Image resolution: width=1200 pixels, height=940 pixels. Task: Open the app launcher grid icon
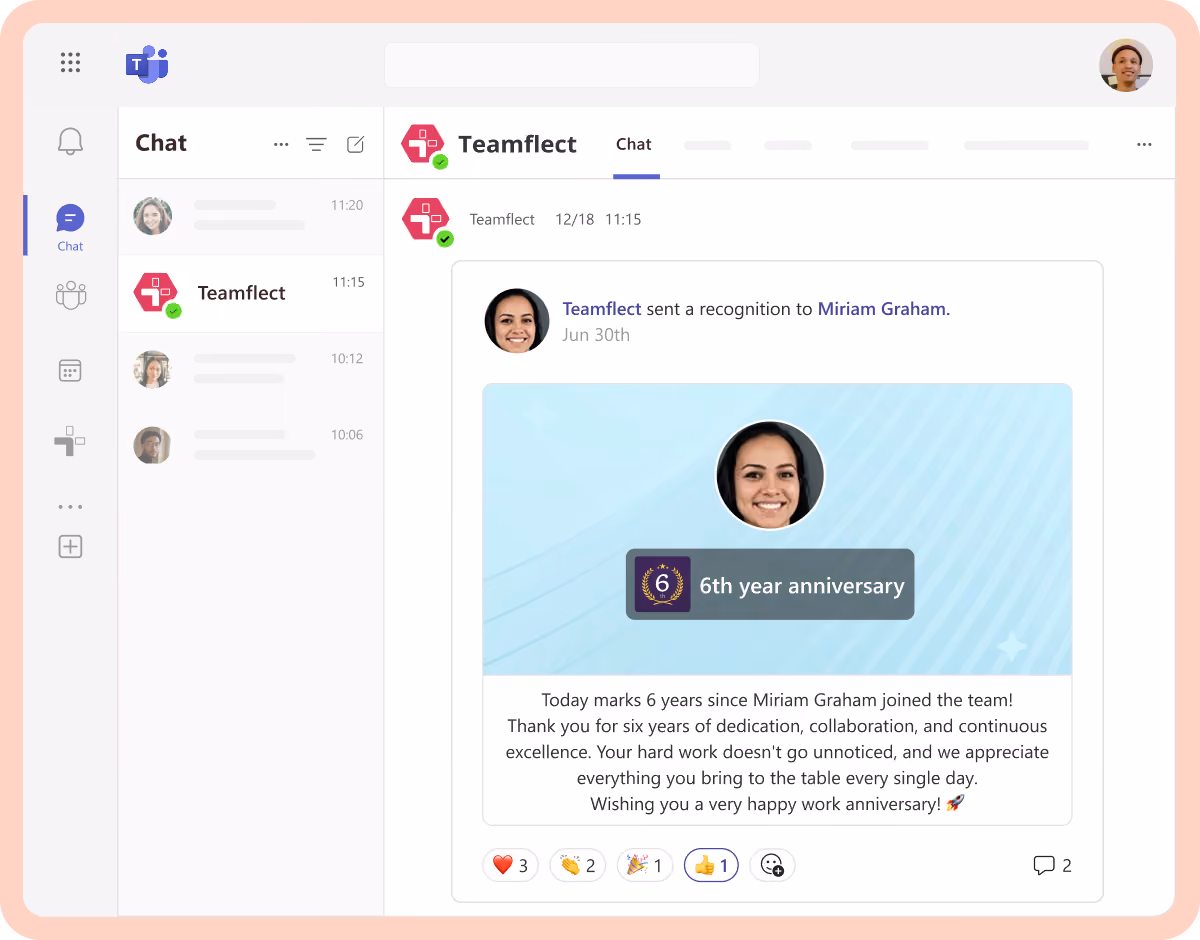tap(70, 63)
